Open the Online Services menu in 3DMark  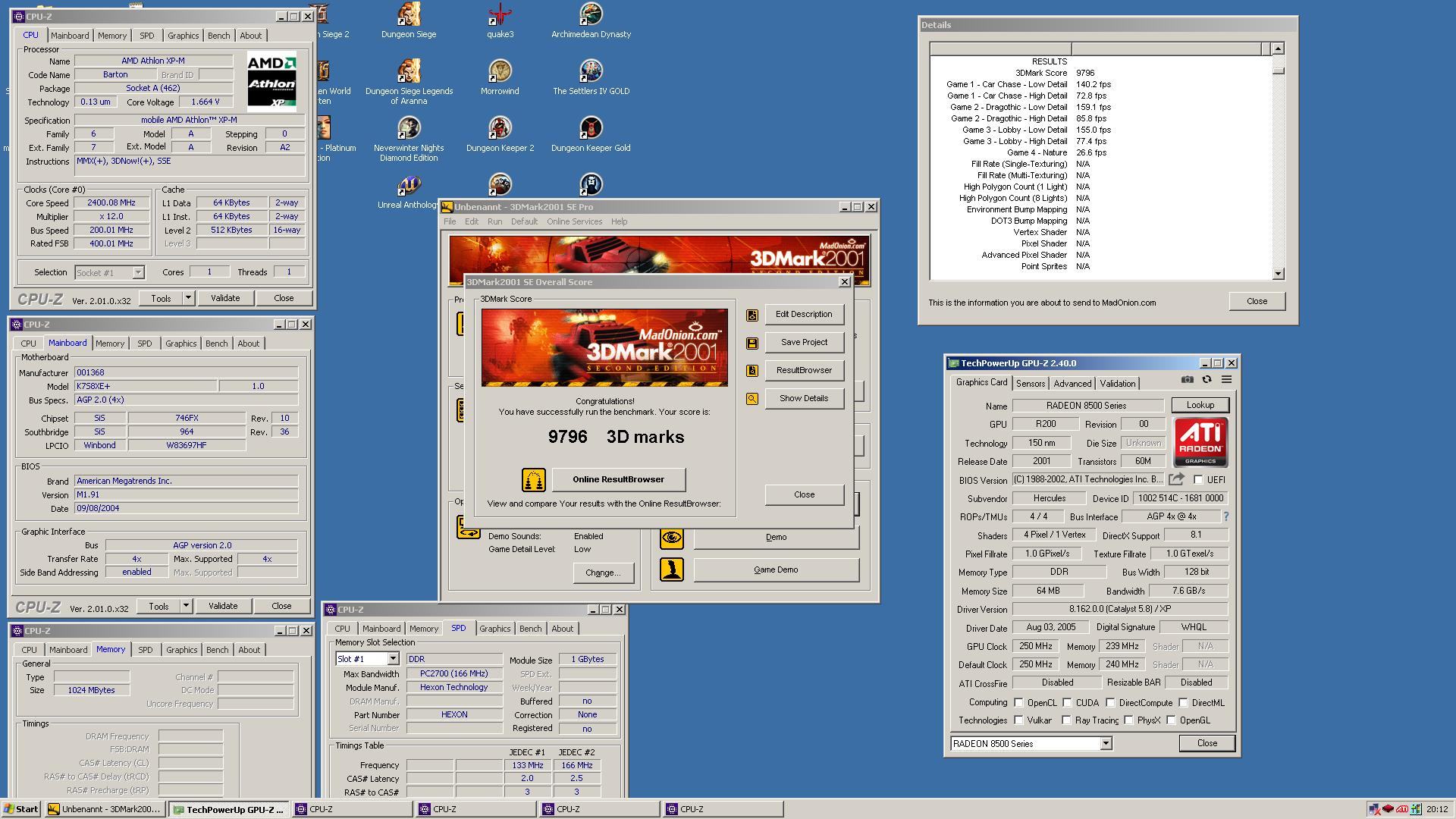coord(574,221)
